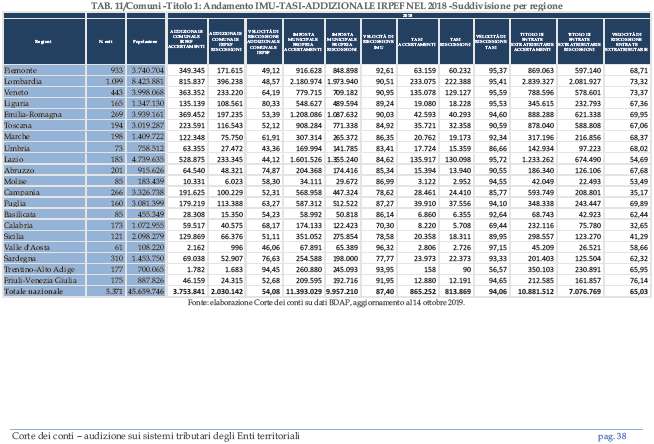Select Liguria percentage 80,33

click(x=271, y=103)
